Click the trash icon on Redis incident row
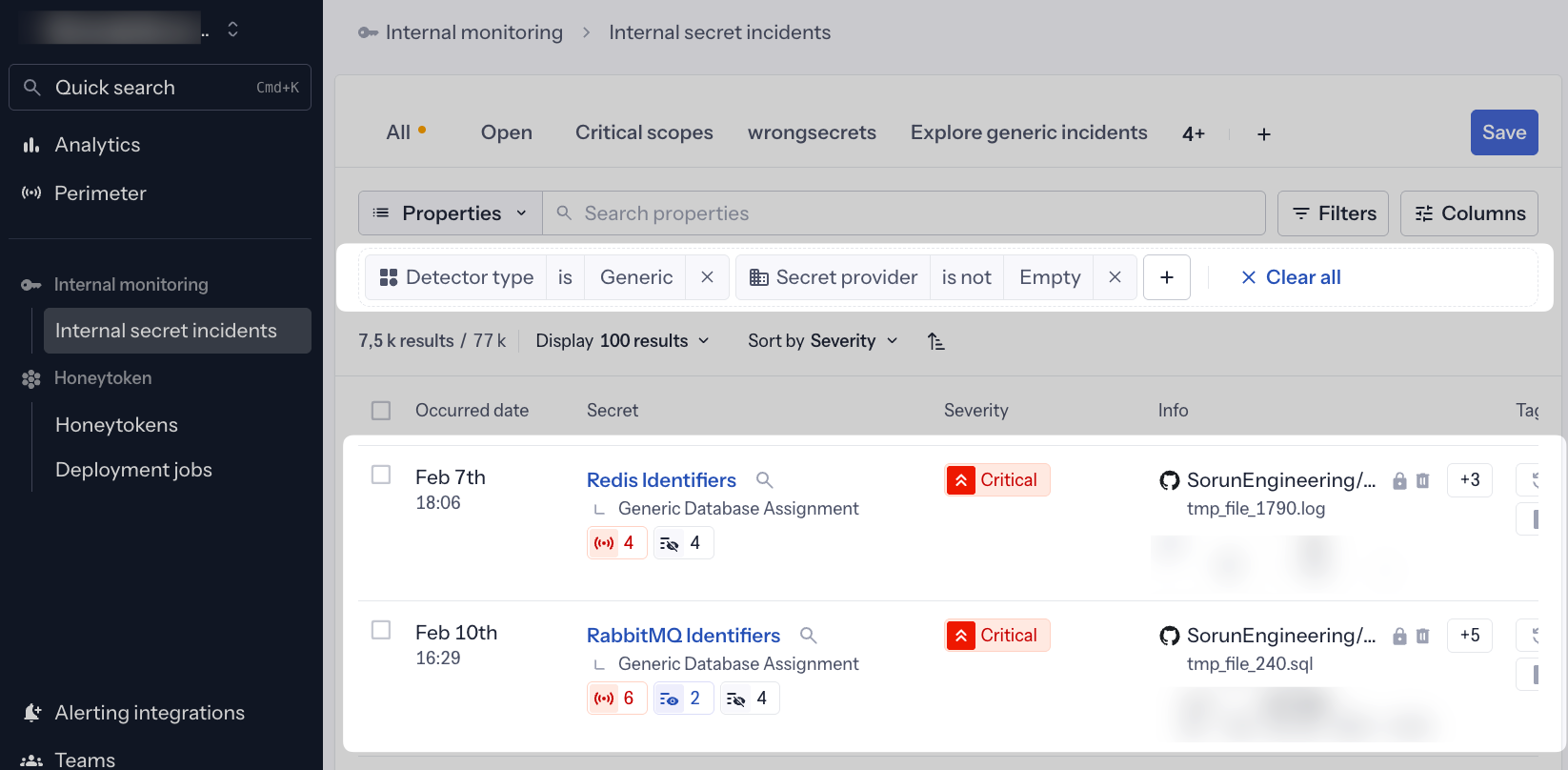 pos(1422,481)
